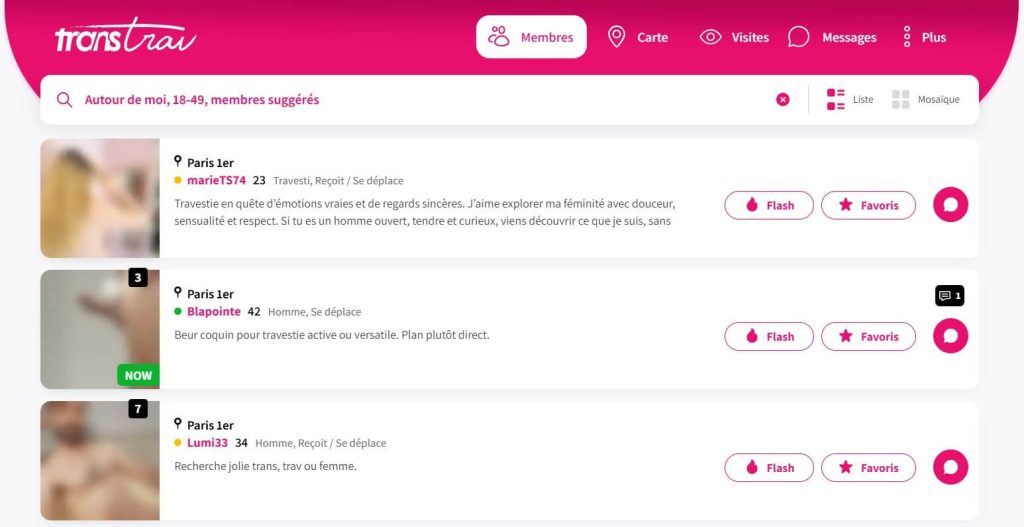Image resolution: width=1024 pixels, height=527 pixels.
Task: Switch to Liste view
Action: coord(850,100)
